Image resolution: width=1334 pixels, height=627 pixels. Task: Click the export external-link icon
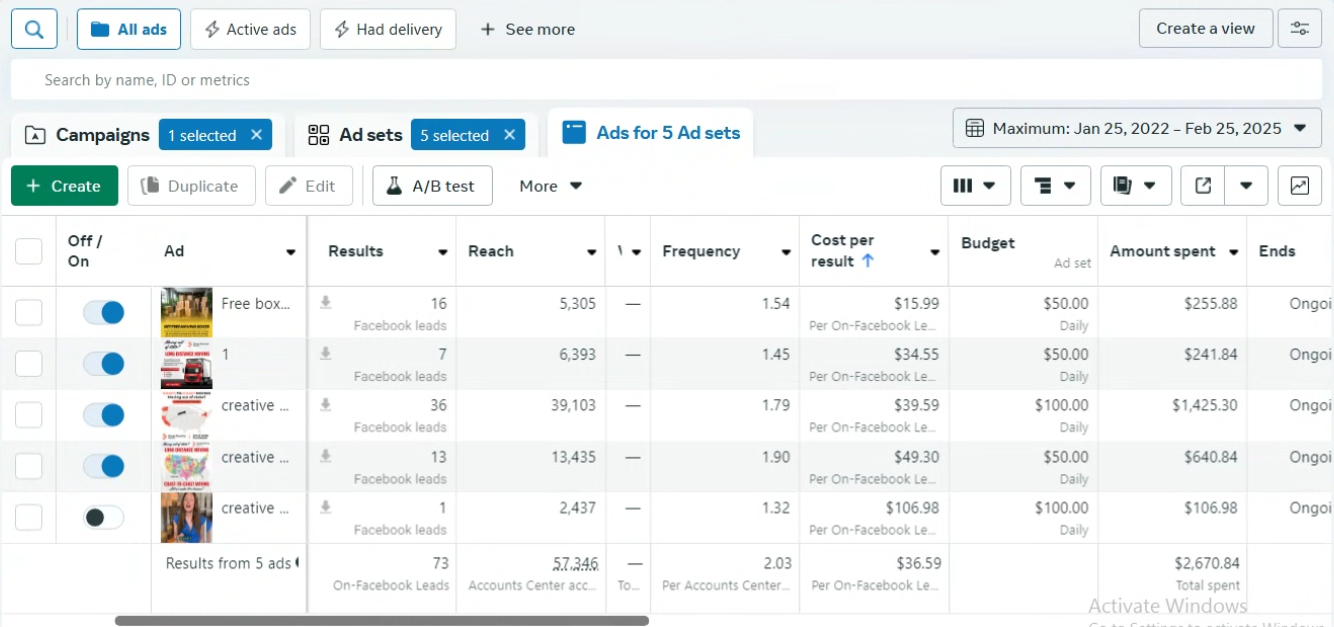1203,186
